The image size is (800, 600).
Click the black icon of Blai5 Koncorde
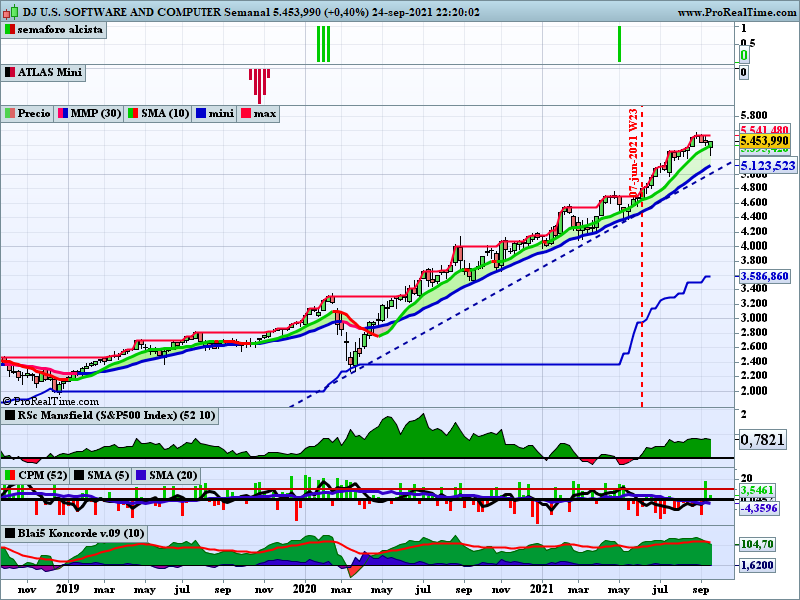10,534
